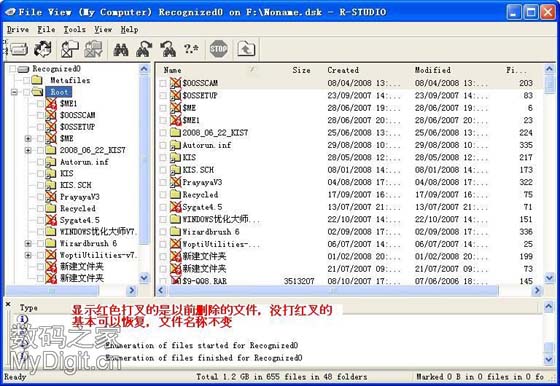Collapse the Root folder node

14,92
